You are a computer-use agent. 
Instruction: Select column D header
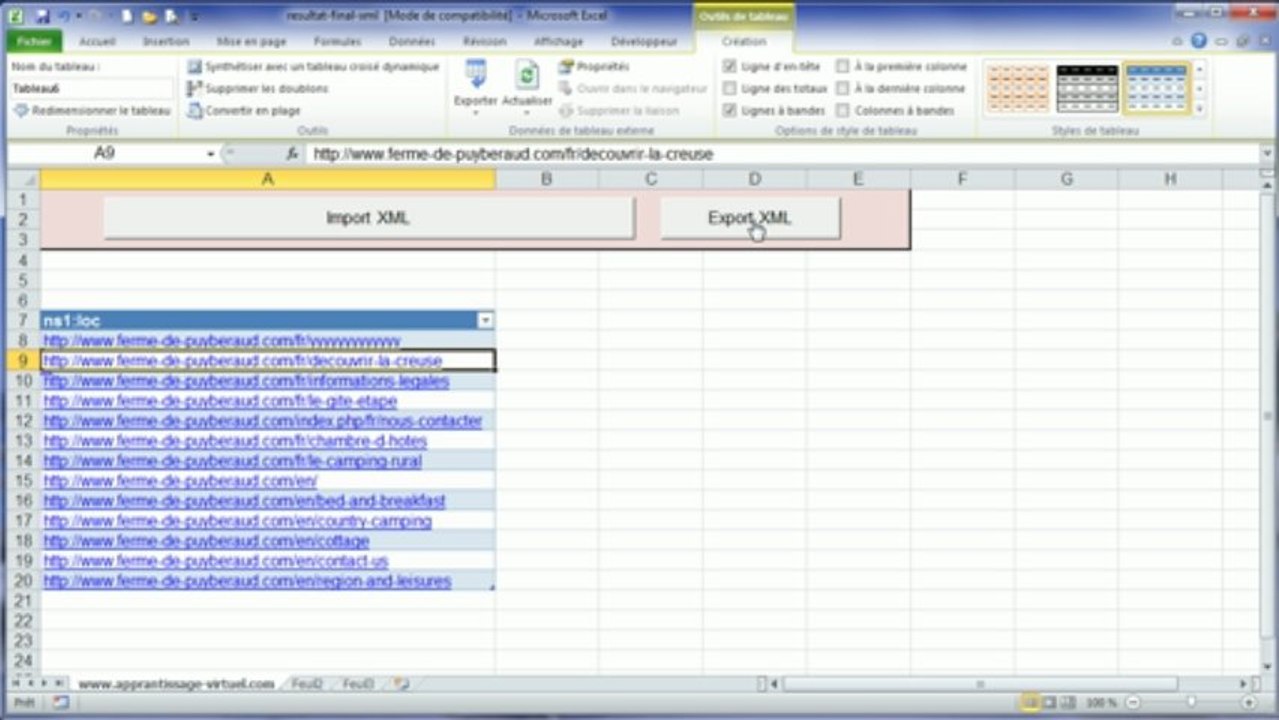point(754,179)
